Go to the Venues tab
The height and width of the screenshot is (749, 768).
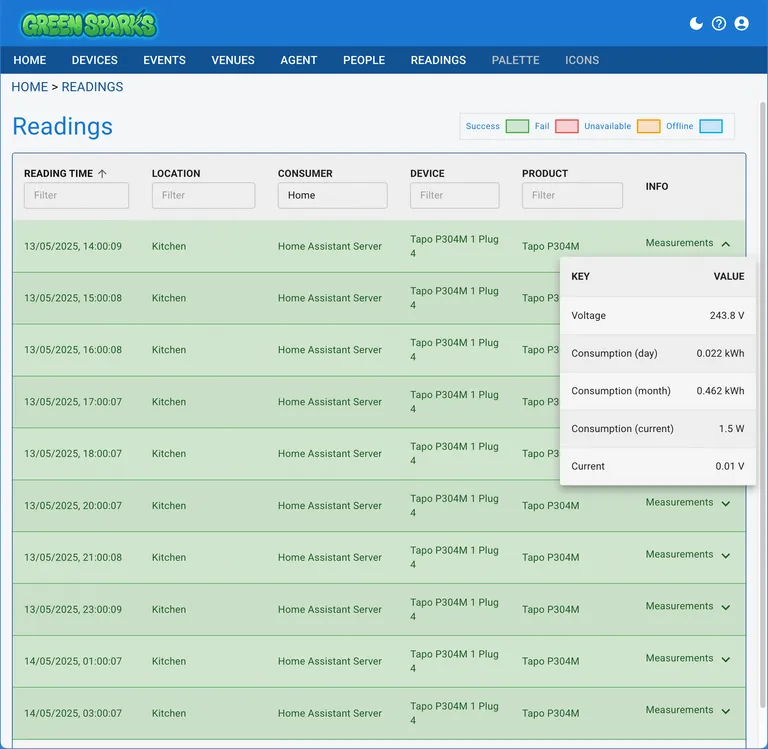[x=233, y=60]
